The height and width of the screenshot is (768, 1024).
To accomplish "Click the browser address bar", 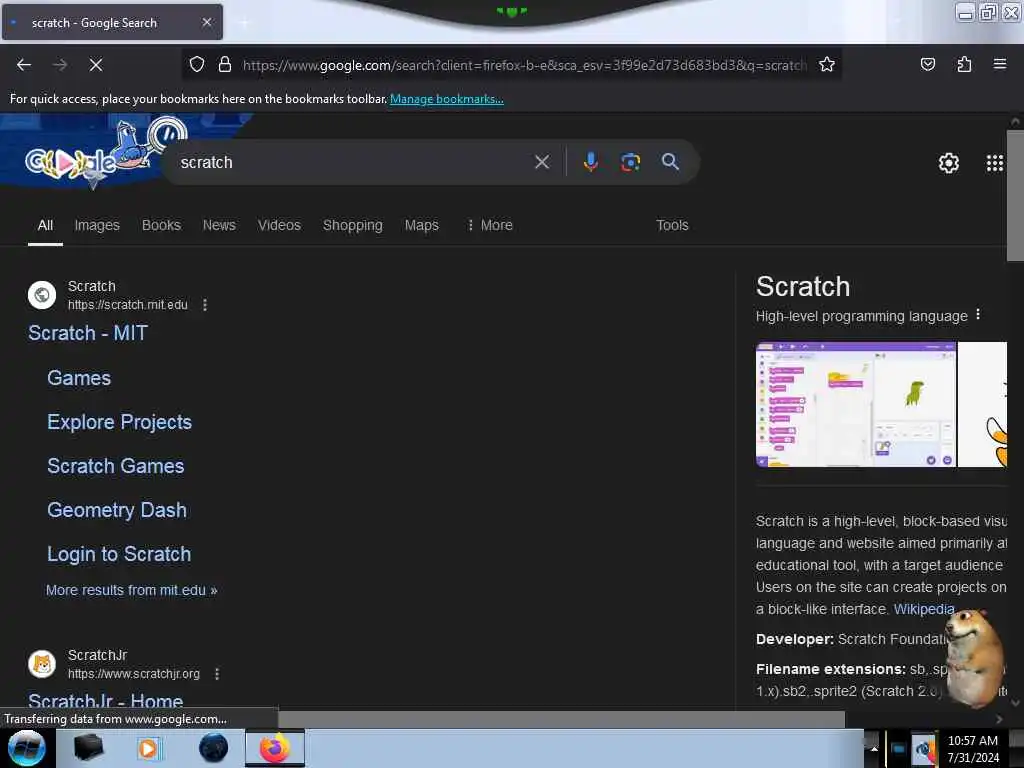I will [x=524, y=65].
